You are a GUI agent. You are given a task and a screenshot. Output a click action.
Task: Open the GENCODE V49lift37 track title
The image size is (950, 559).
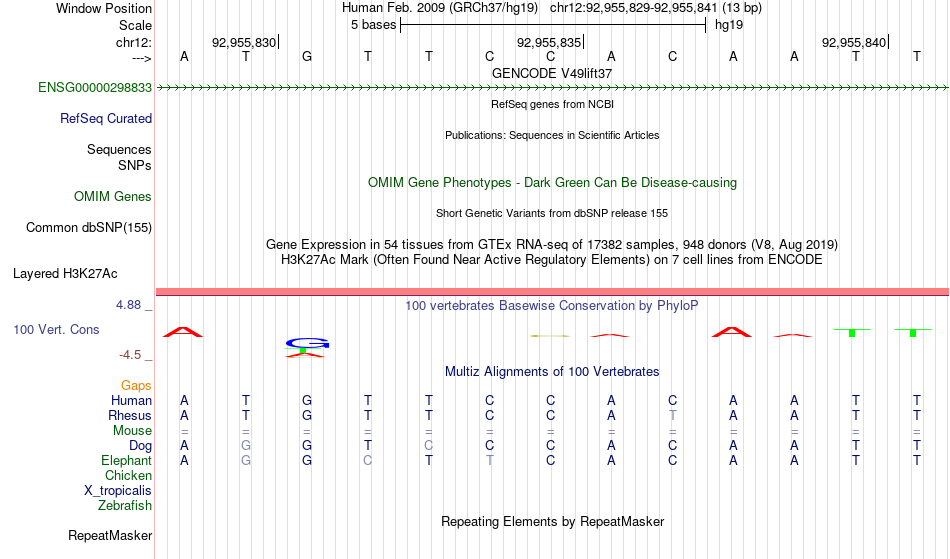552,73
